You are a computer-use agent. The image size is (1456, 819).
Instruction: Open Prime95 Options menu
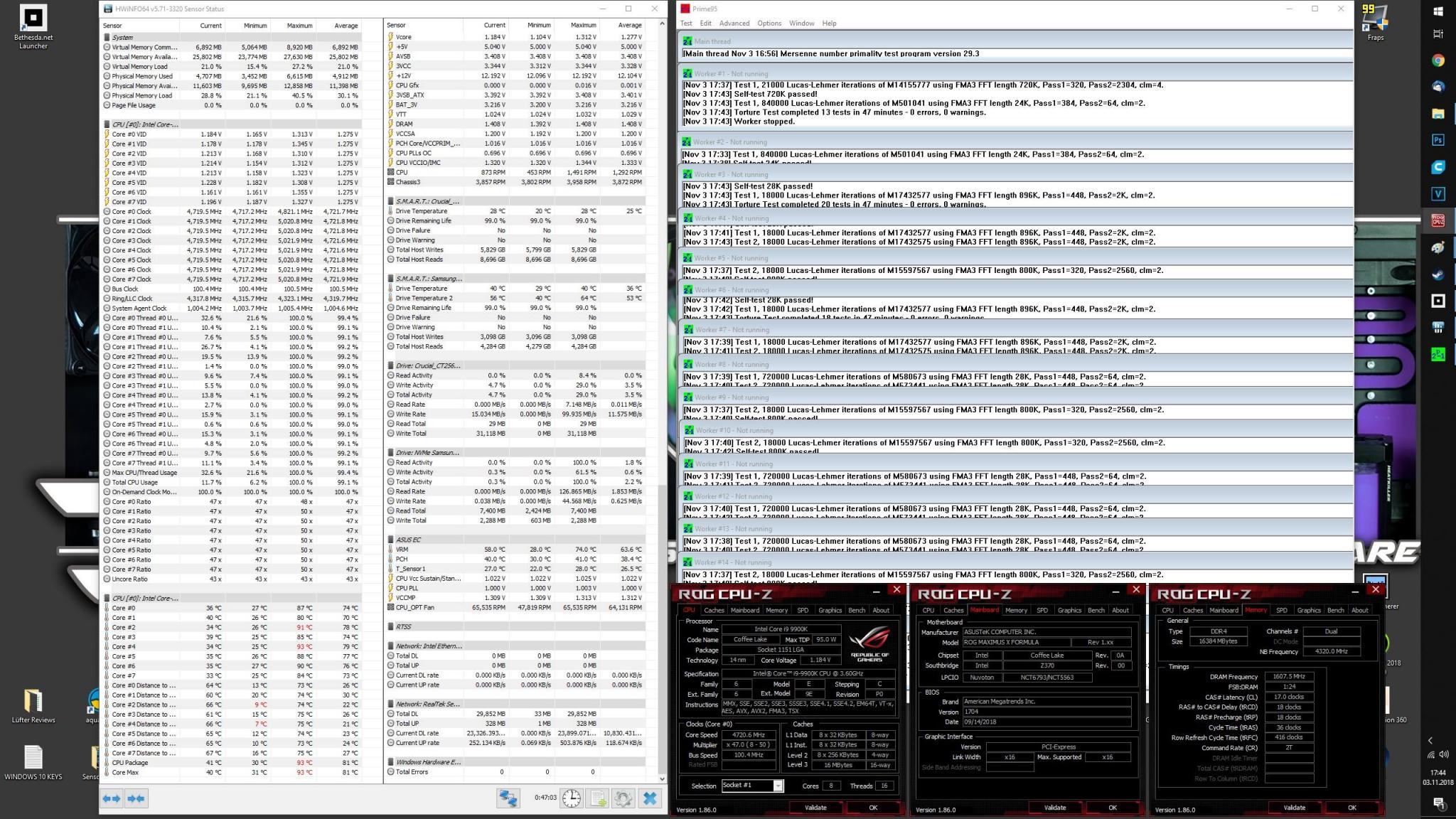[x=769, y=23]
